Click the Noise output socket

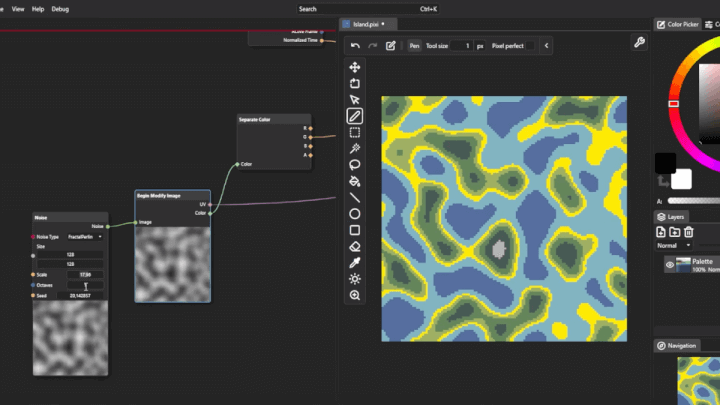108,226
